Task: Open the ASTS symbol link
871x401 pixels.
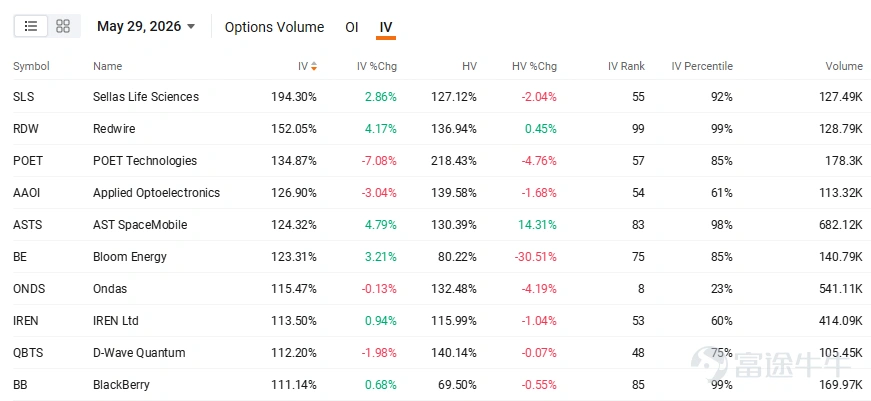Action: click(x=27, y=225)
